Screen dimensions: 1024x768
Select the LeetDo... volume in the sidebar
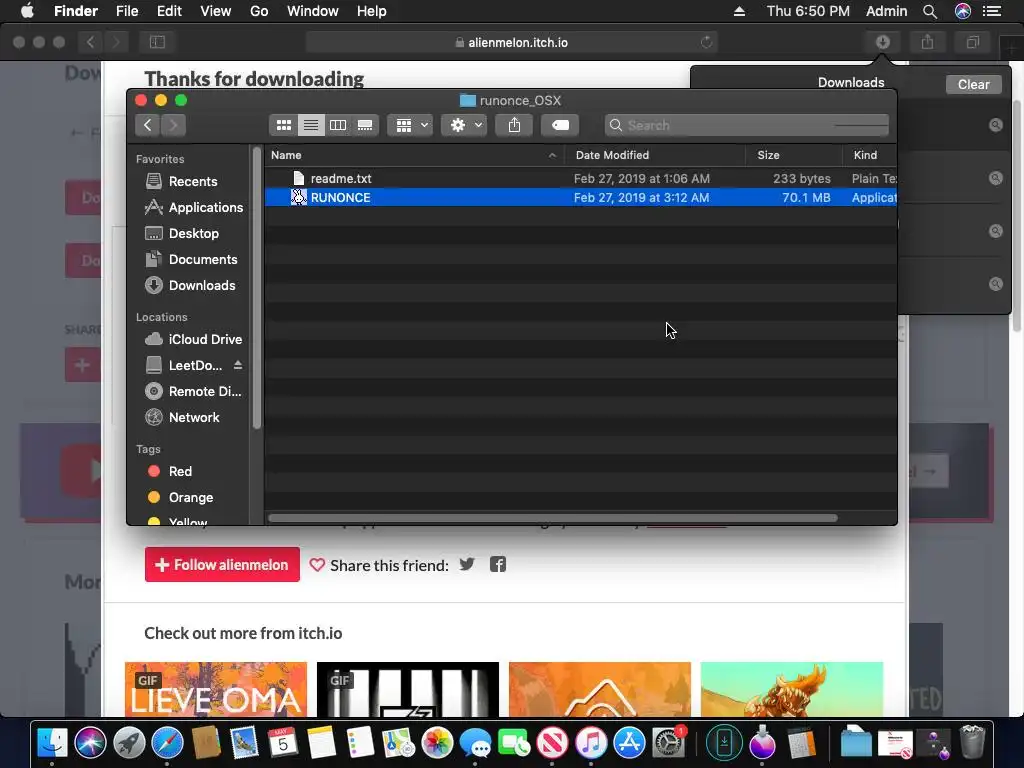click(x=185, y=365)
